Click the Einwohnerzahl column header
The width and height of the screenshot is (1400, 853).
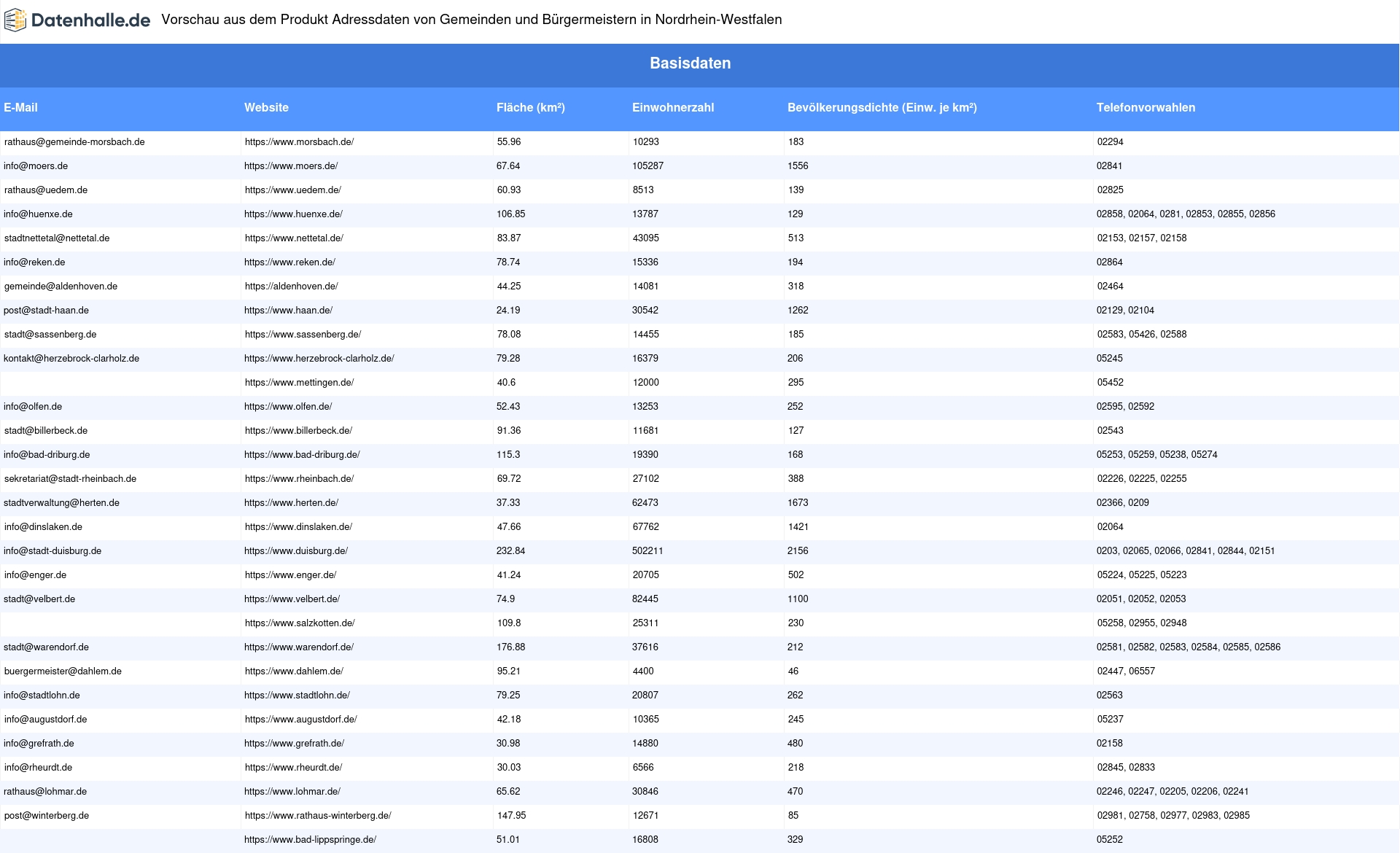[673, 108]
